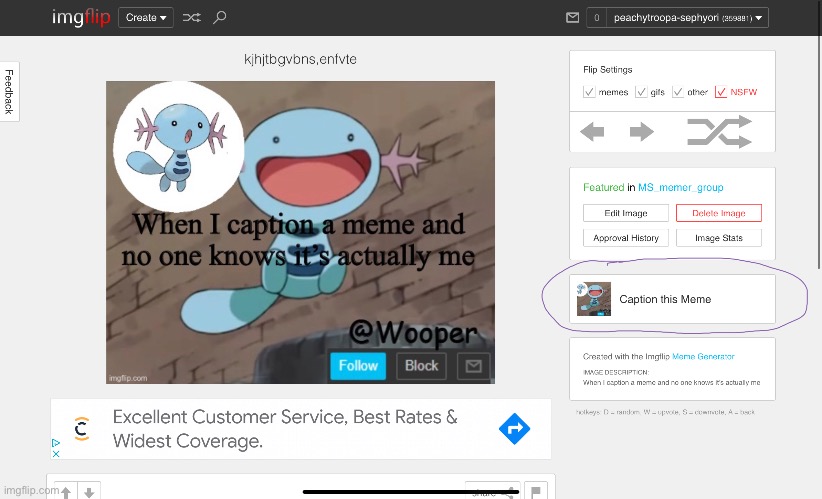Go to the next image with the right arrow

[642, 132]
